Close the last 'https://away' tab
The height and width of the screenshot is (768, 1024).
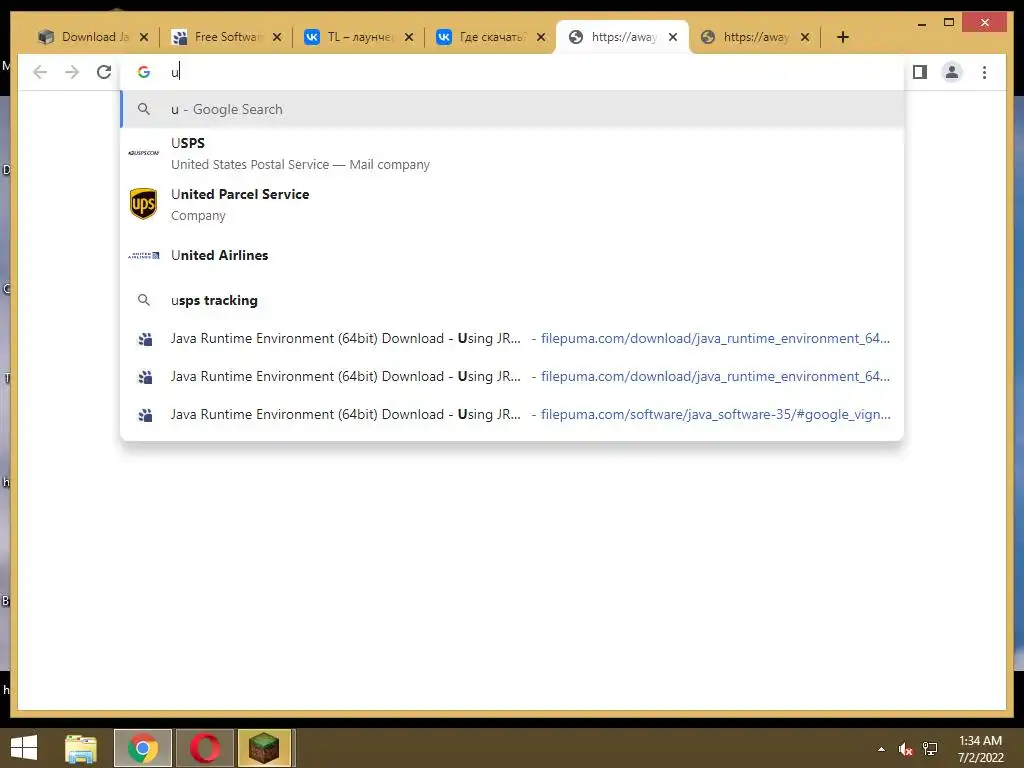[805, 37]
